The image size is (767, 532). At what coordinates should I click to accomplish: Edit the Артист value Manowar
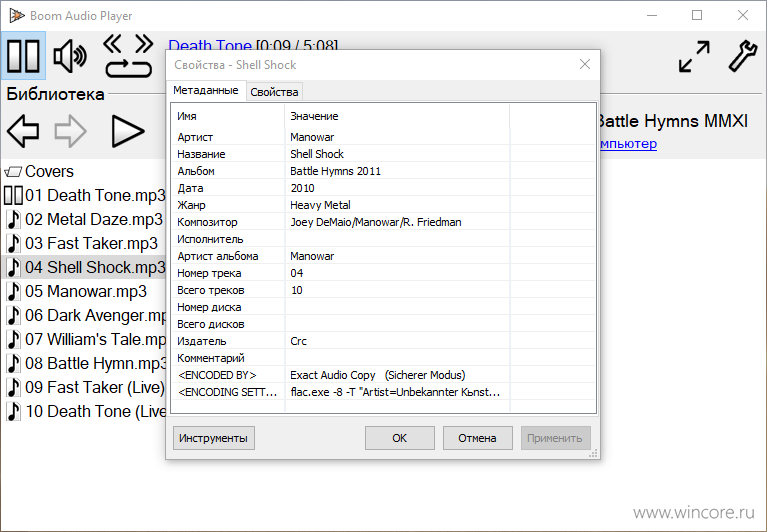[312, 137]
